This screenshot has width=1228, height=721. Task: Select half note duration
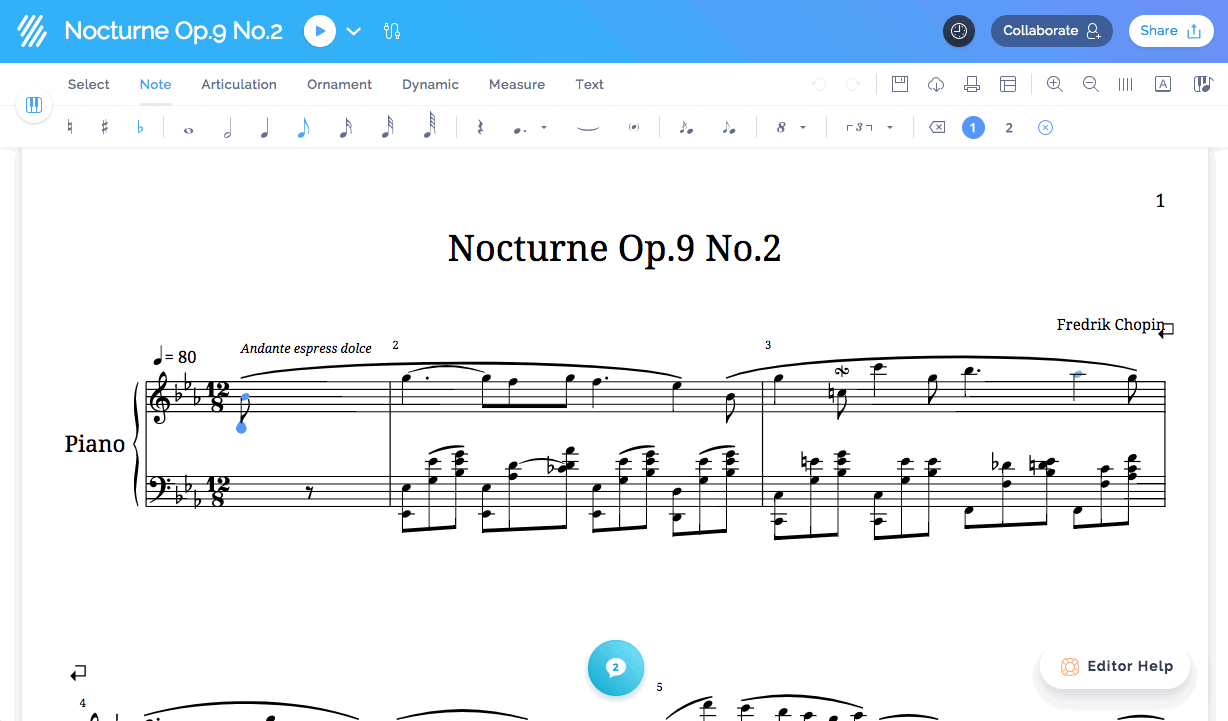click(227, 128)
